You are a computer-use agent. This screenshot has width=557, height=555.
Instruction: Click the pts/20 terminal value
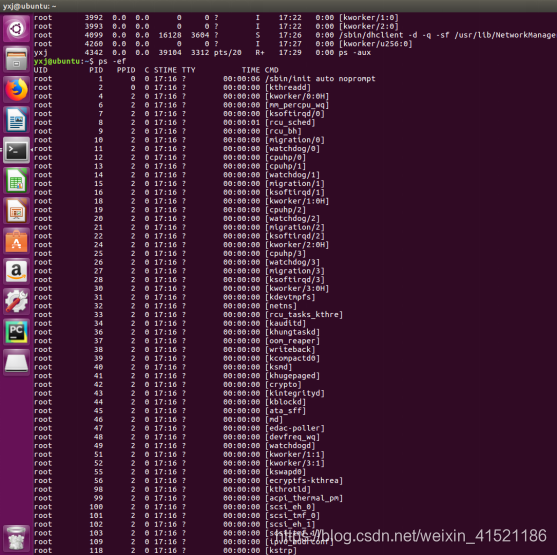228,53
